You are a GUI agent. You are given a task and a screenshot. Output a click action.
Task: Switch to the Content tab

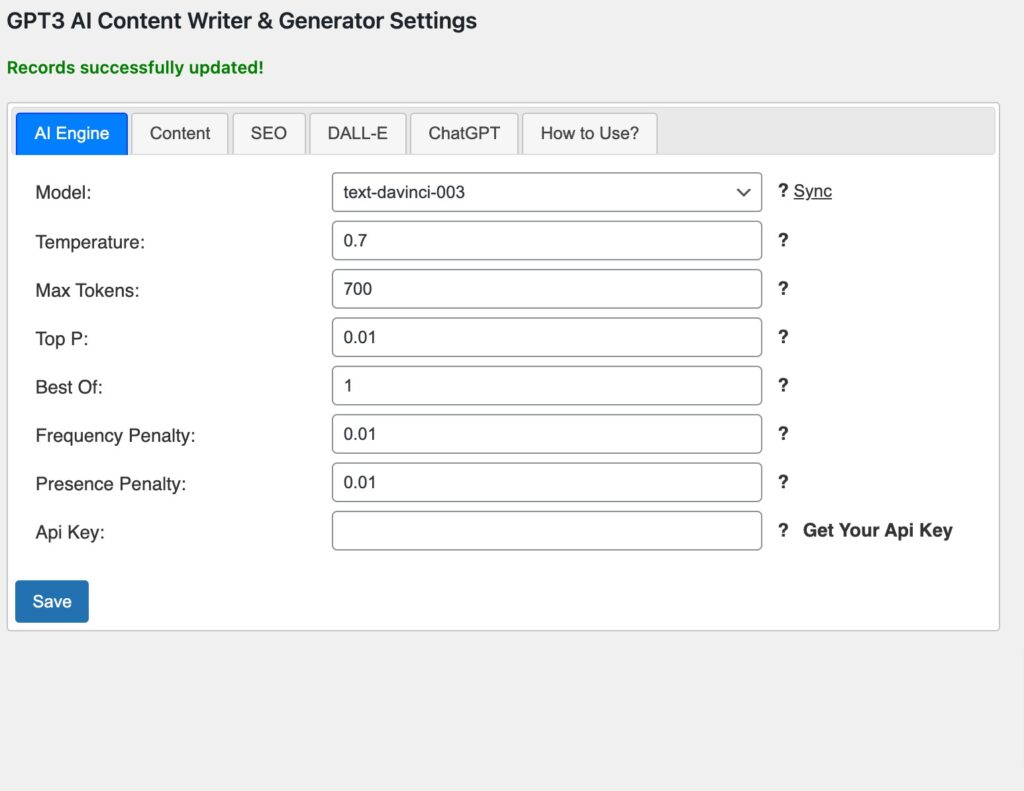click(180, 133)
